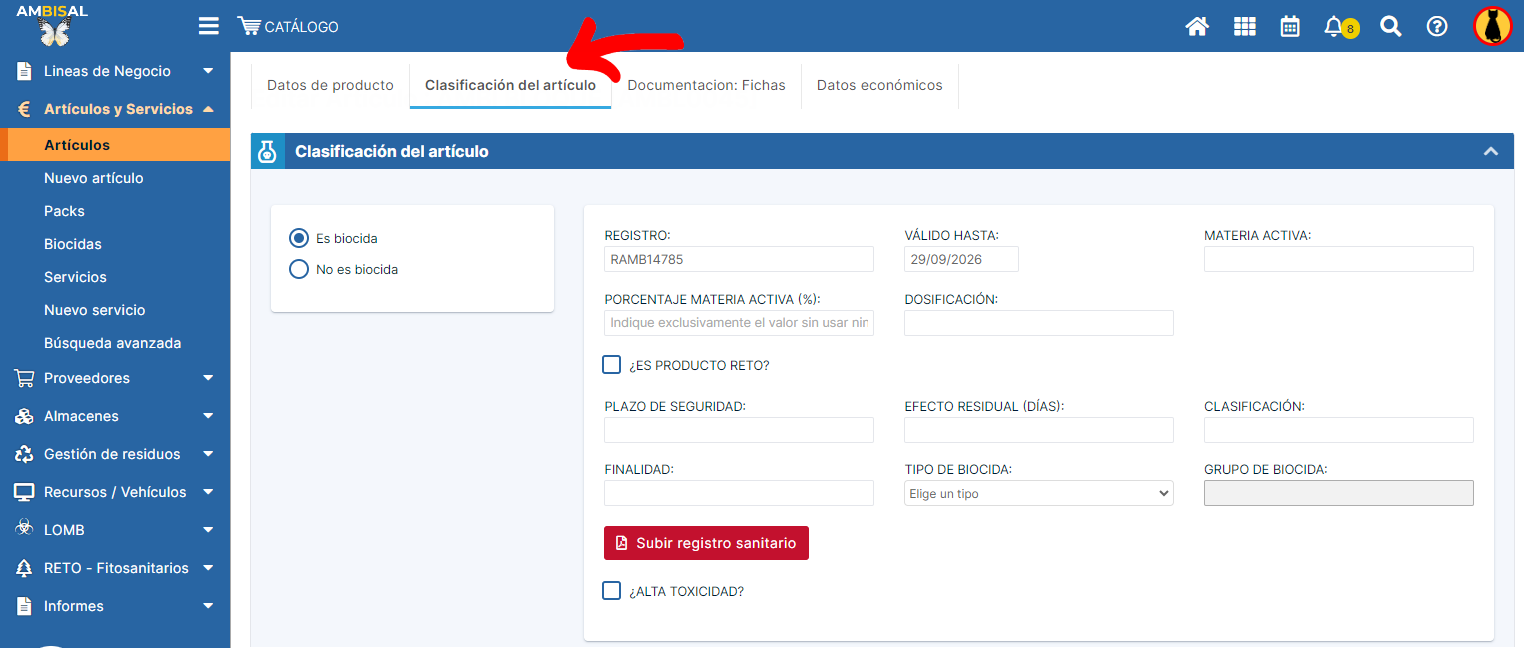The image size is (1524, 648).
Task: Open the notifications bell icon
Action: click(x=1334, y=27)
